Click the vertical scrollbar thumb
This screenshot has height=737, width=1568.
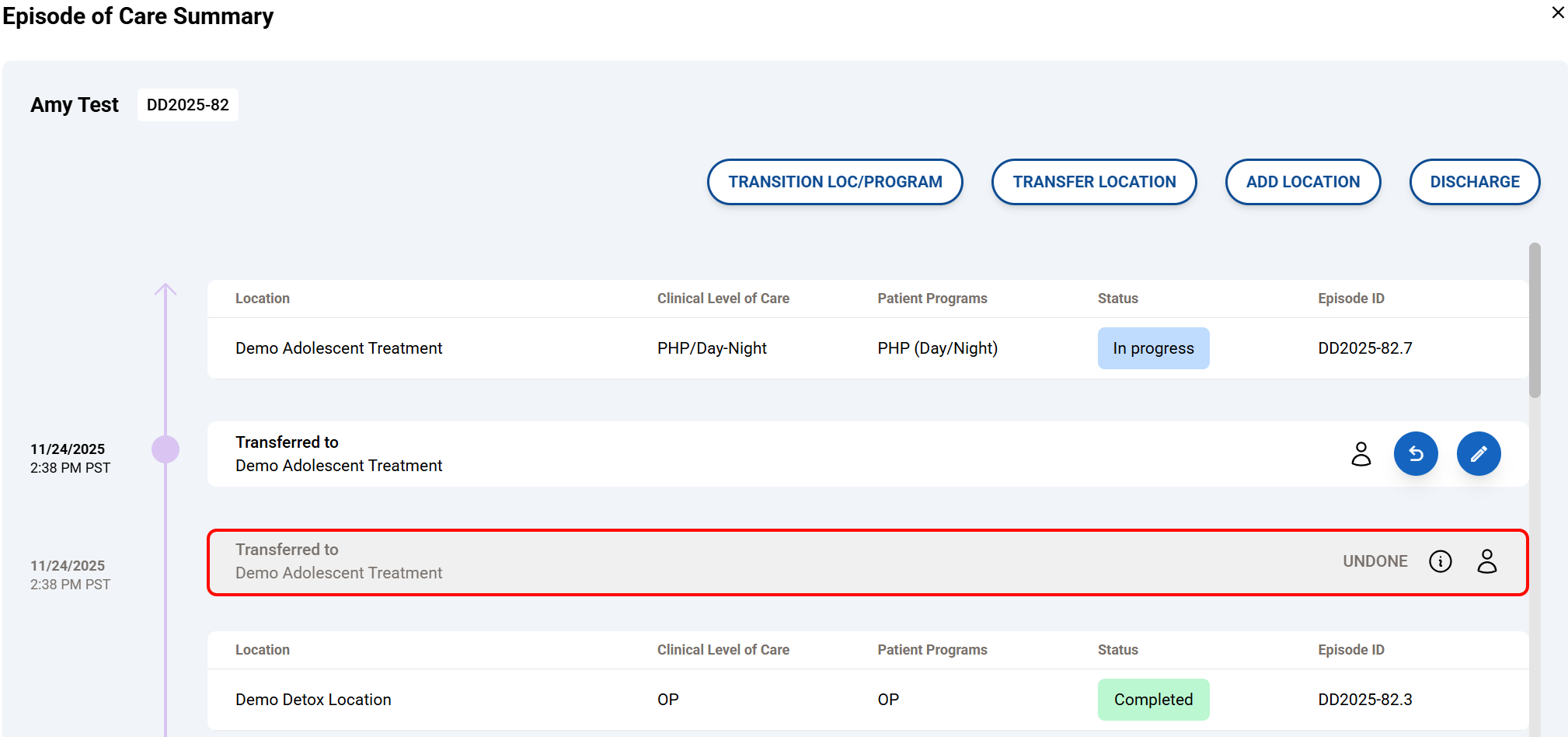(1534, 320)
